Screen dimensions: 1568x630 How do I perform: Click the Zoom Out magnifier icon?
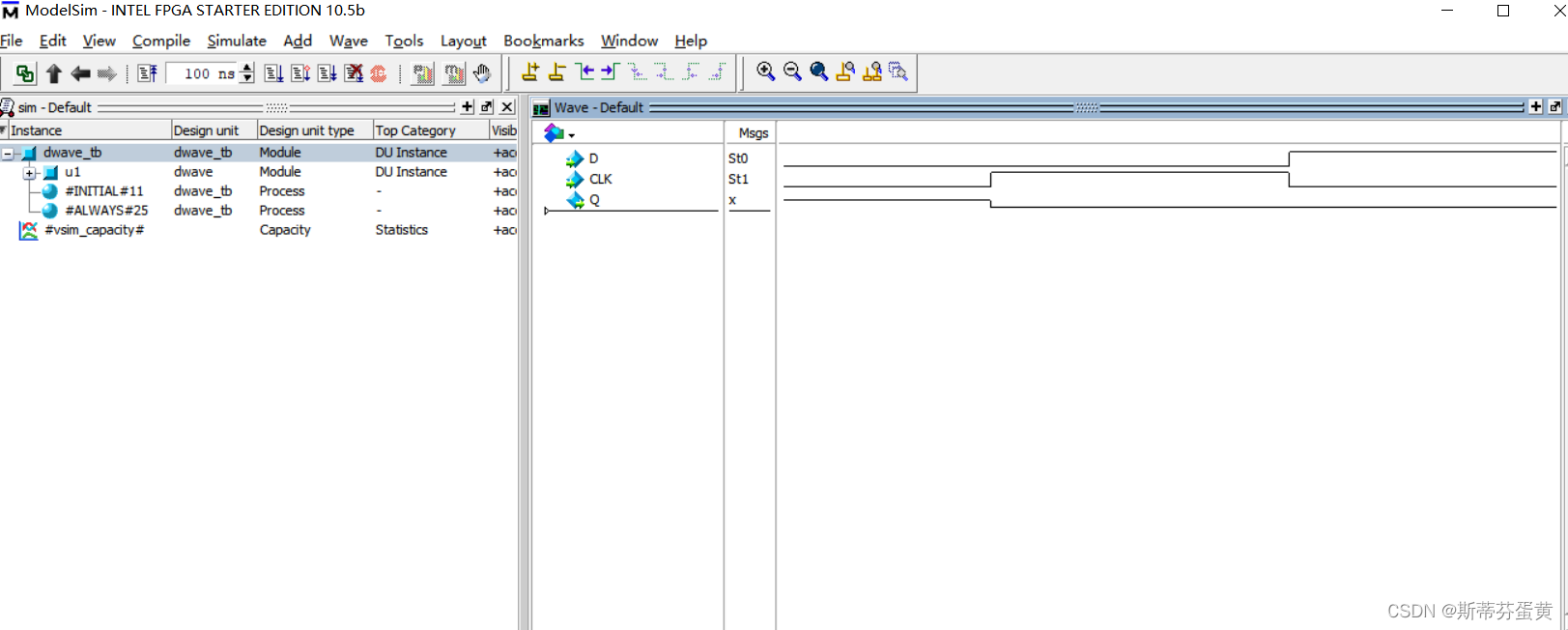click(x=792, y=72)
